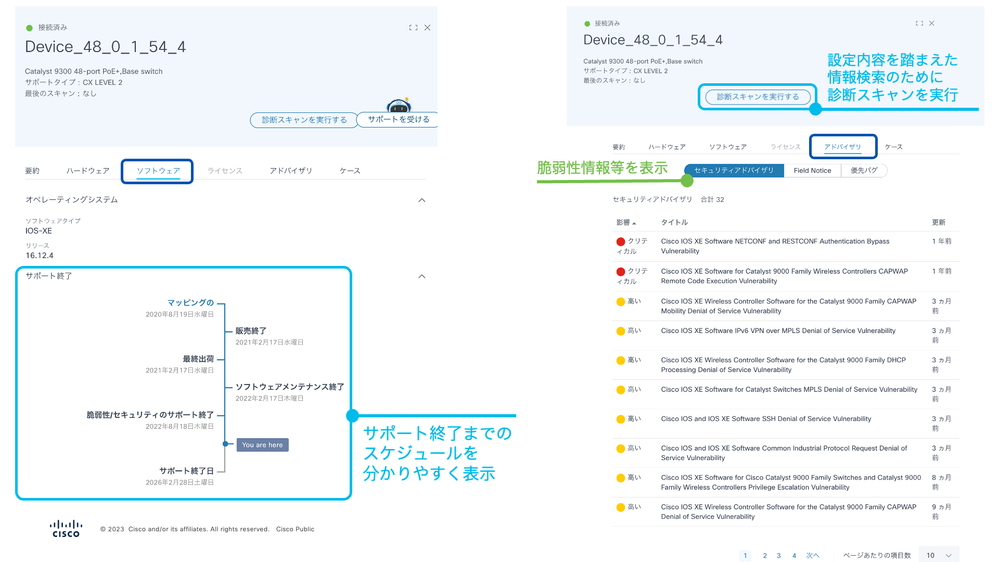Go to page 2 of advisories
This screenshot has width=999, height=562.
(765, 556)
